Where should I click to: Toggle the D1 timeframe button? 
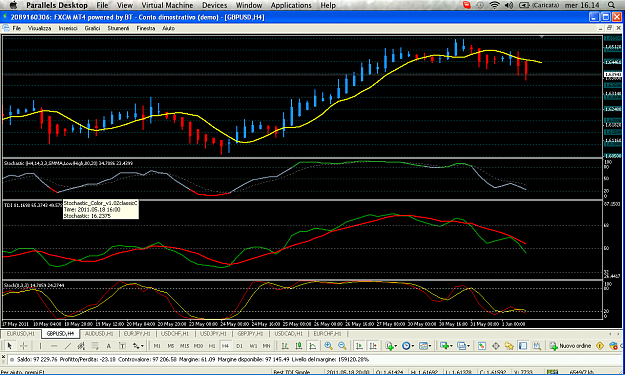pos(239,346)
